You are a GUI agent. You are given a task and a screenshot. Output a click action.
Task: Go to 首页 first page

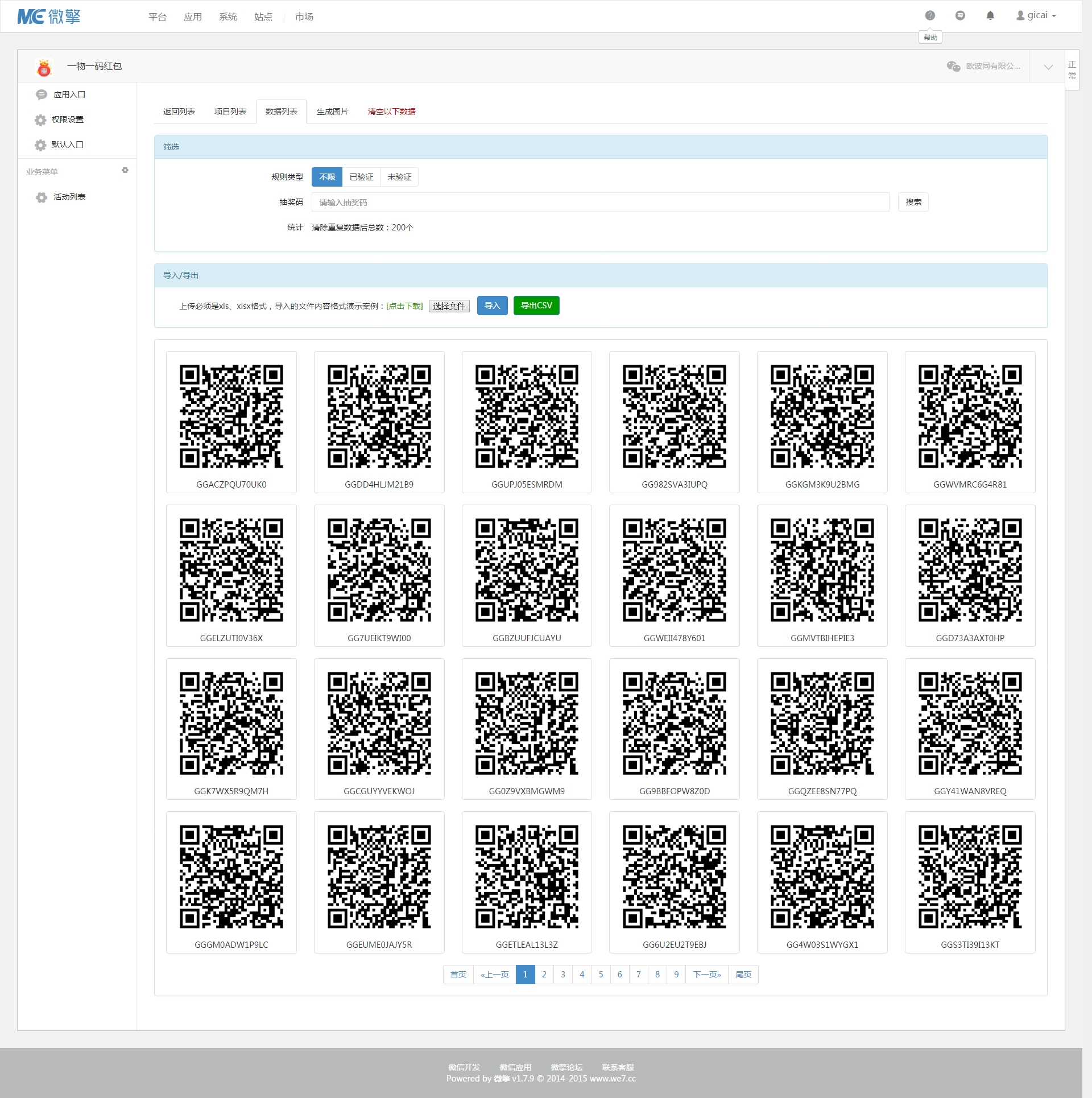click(458, 975)
